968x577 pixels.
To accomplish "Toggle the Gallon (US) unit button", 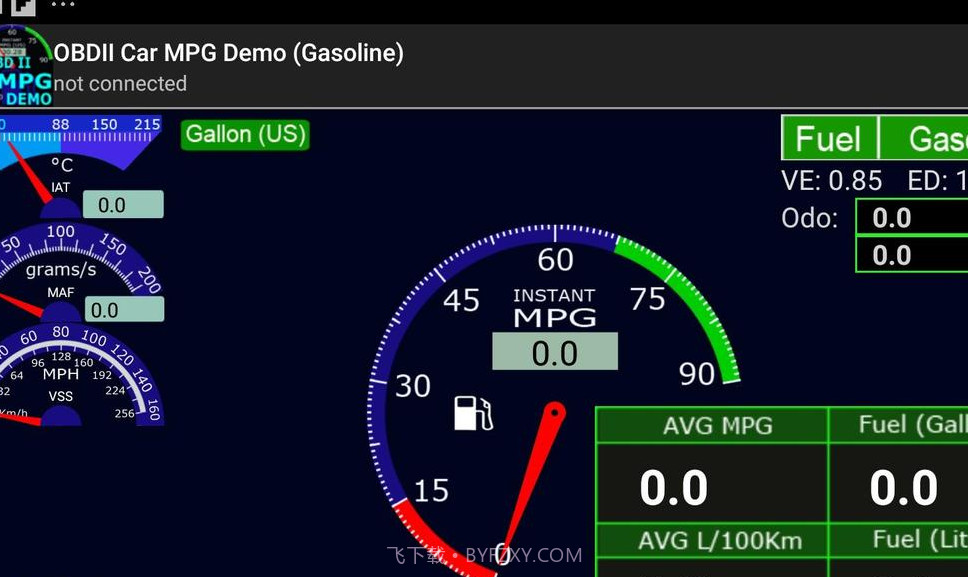I will [245, 134].
